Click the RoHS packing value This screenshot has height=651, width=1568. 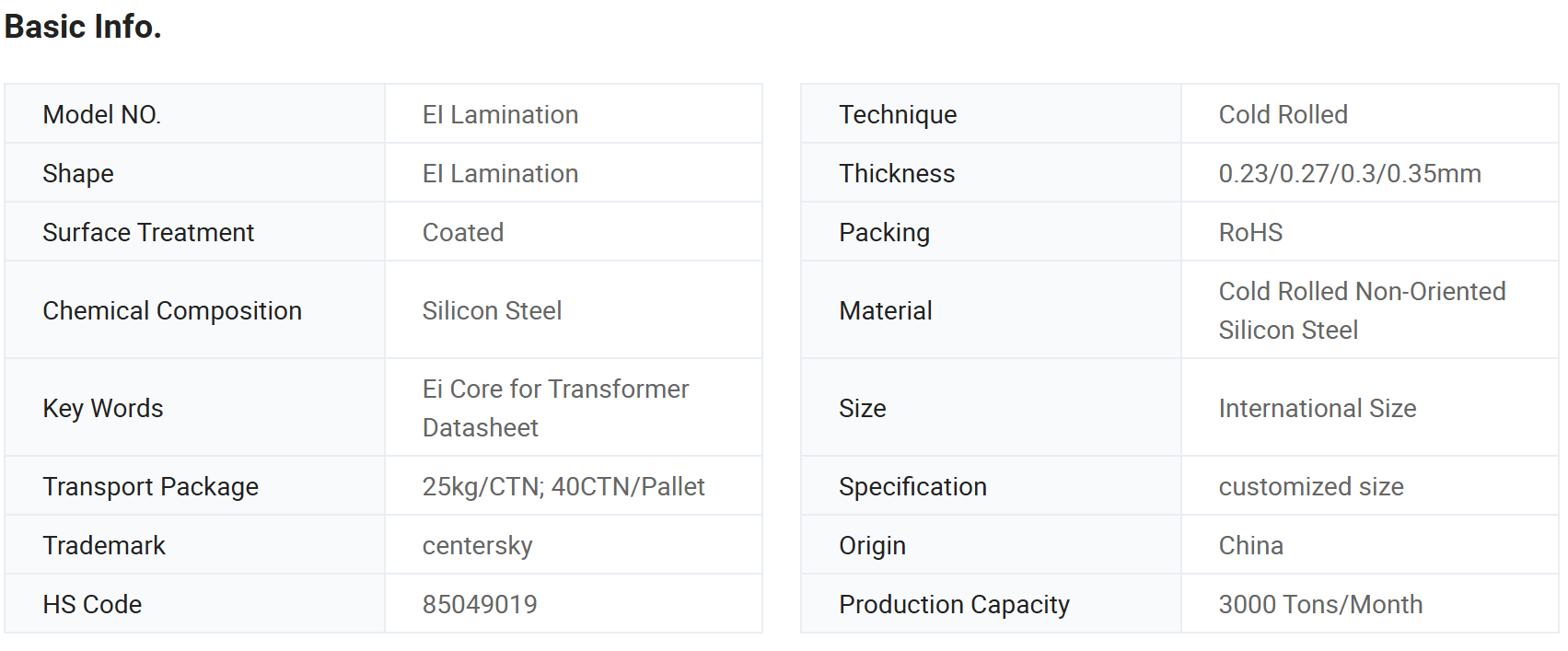point(1250,232)
